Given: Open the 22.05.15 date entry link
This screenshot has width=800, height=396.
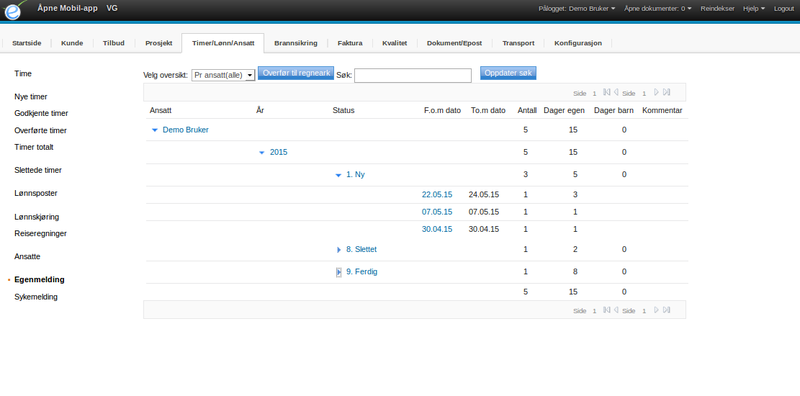Looking at the screenshot, I should 437,194.
